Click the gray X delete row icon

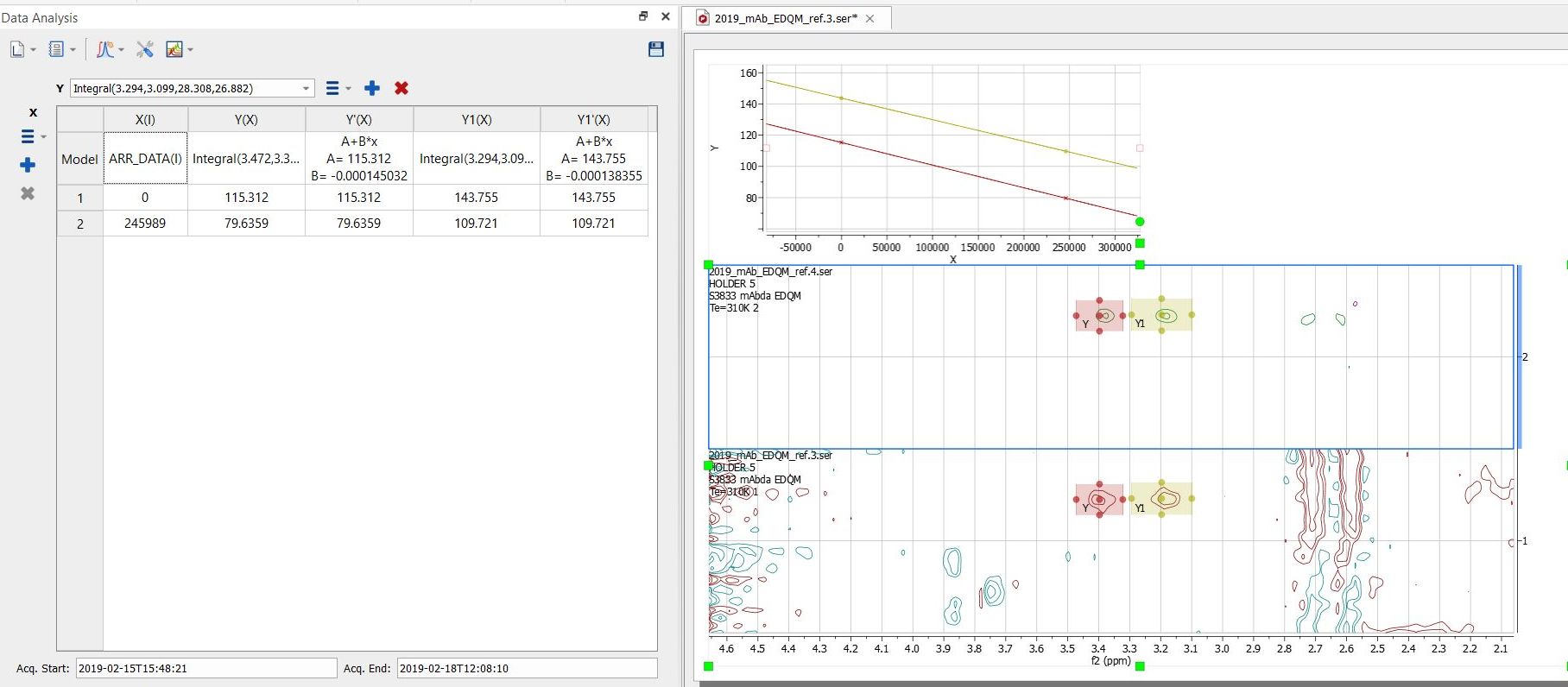click(x=28, y=193)
